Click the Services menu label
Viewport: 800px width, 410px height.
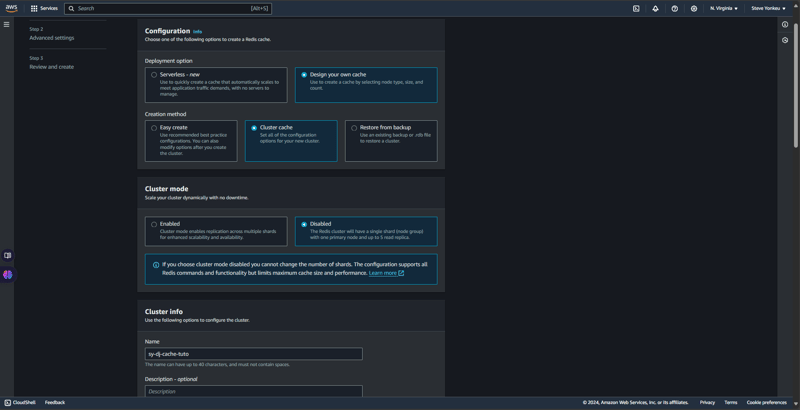click(49, 9)
